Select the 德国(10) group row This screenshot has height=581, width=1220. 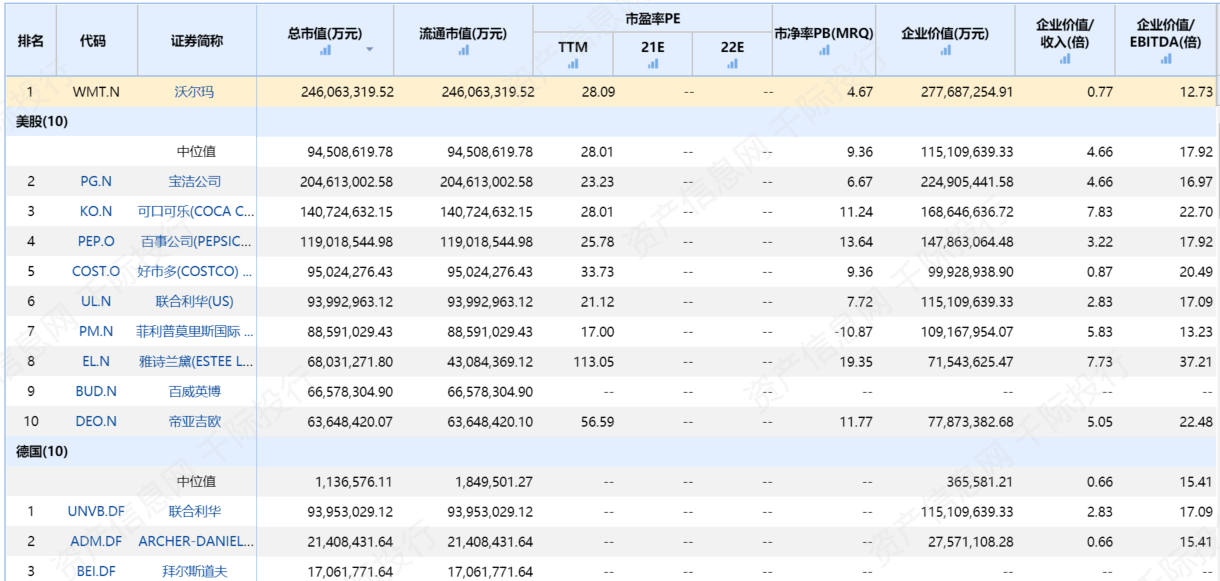coord(610,452)
